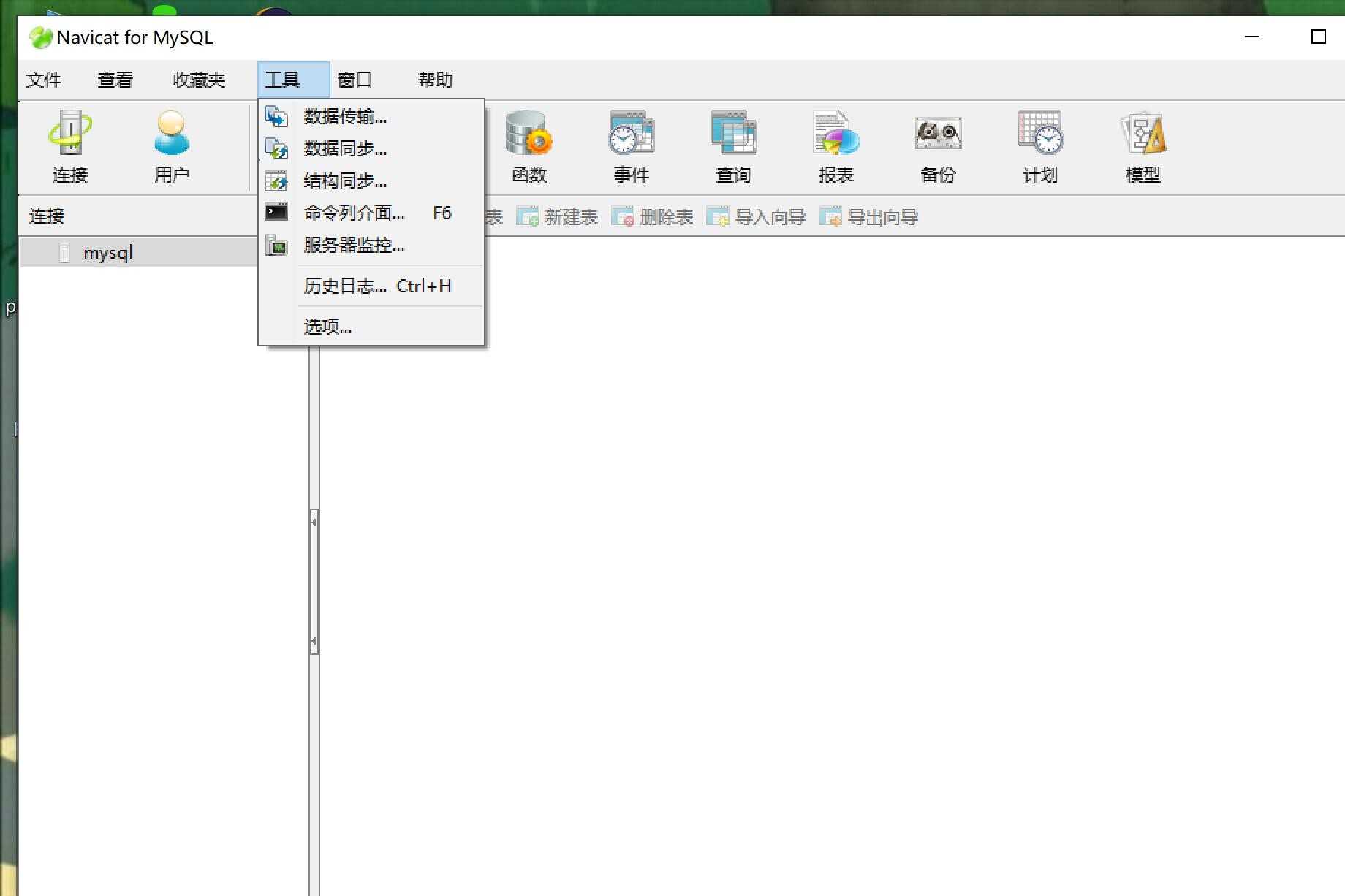Click the 导出向导 button label
Viewport: 1345px width, 896px height.
883,217
